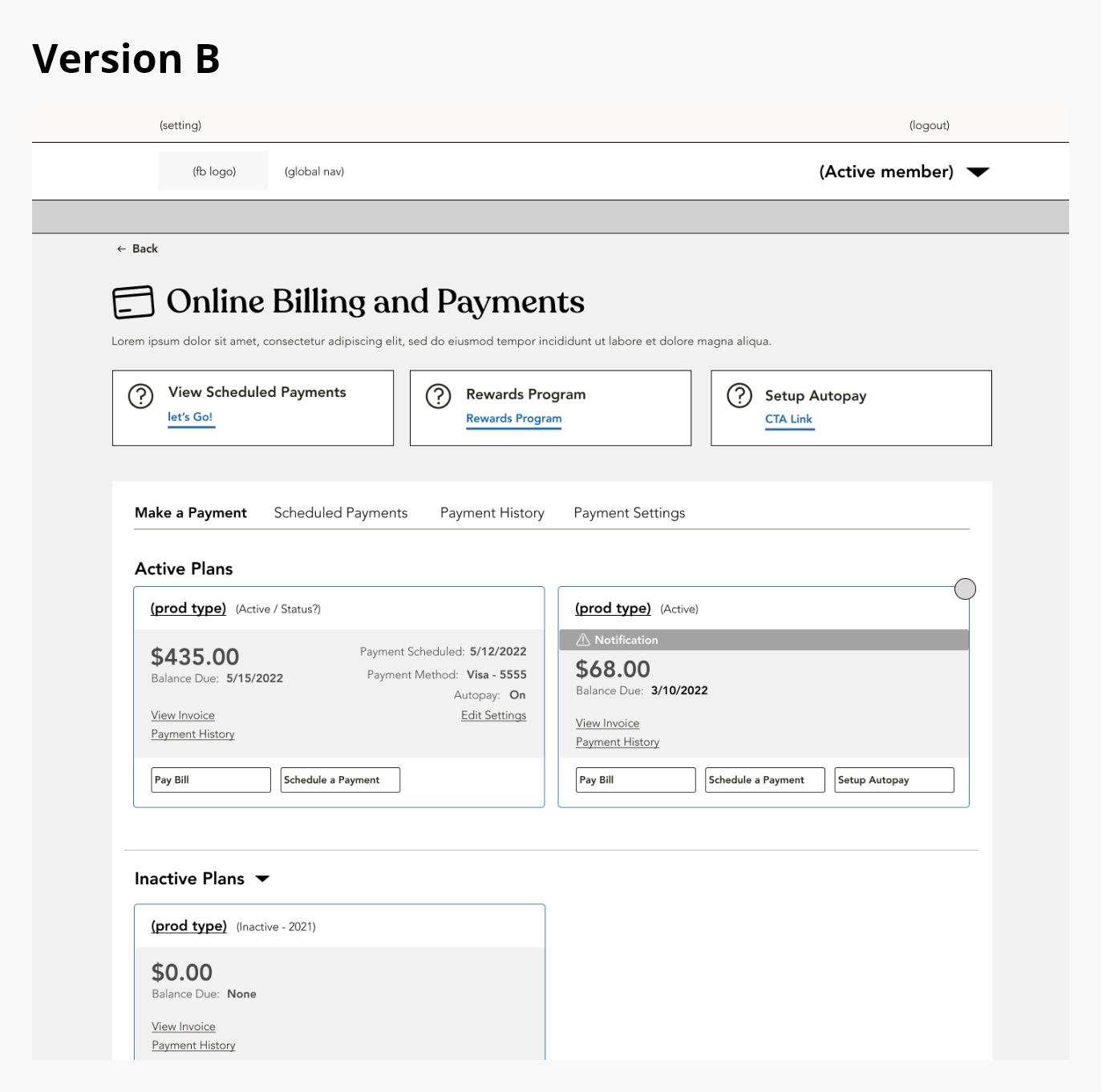Click the warning icon in Notification bar
1102x1092 pixels.
point(583,640)
